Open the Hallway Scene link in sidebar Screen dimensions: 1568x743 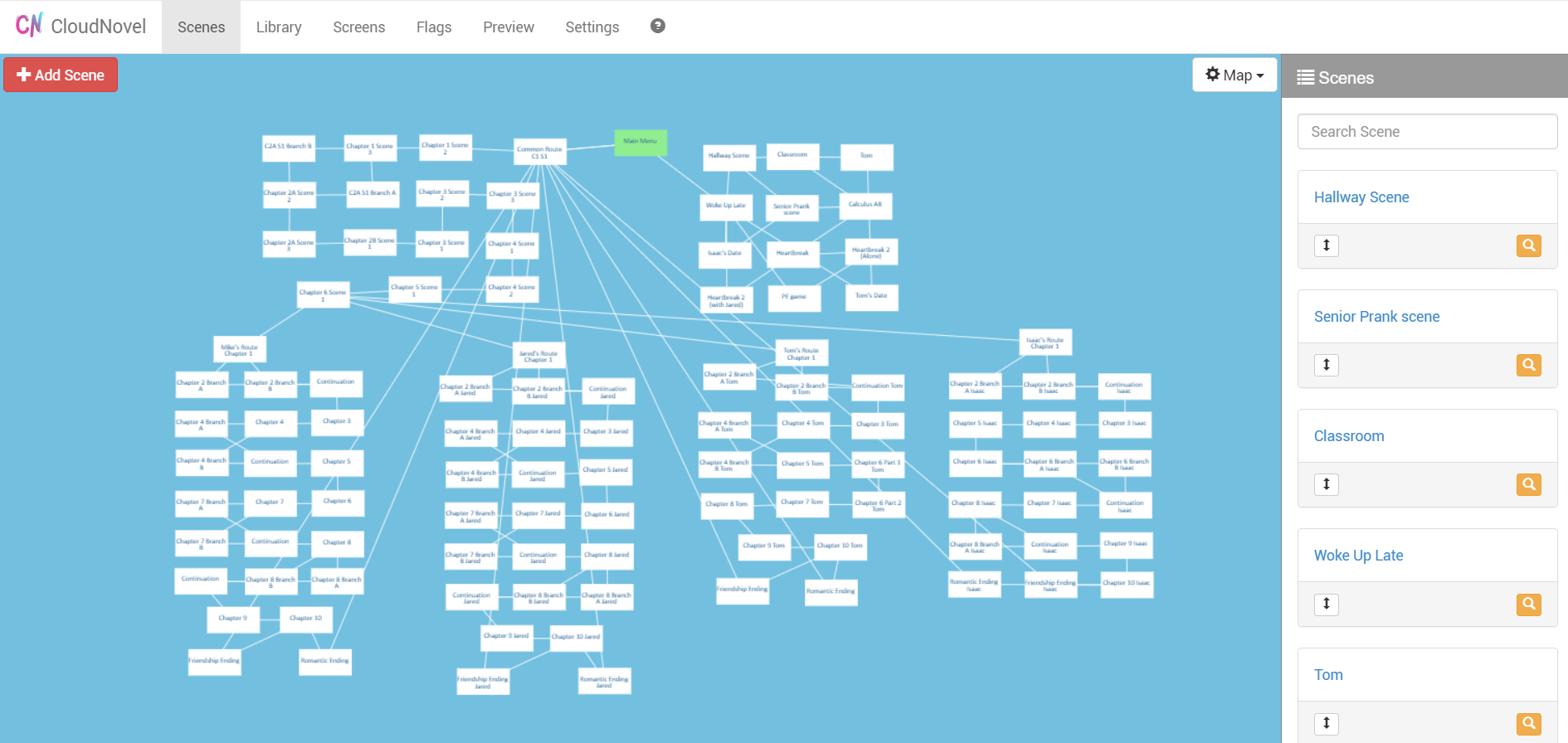(x=1361, y=197)
